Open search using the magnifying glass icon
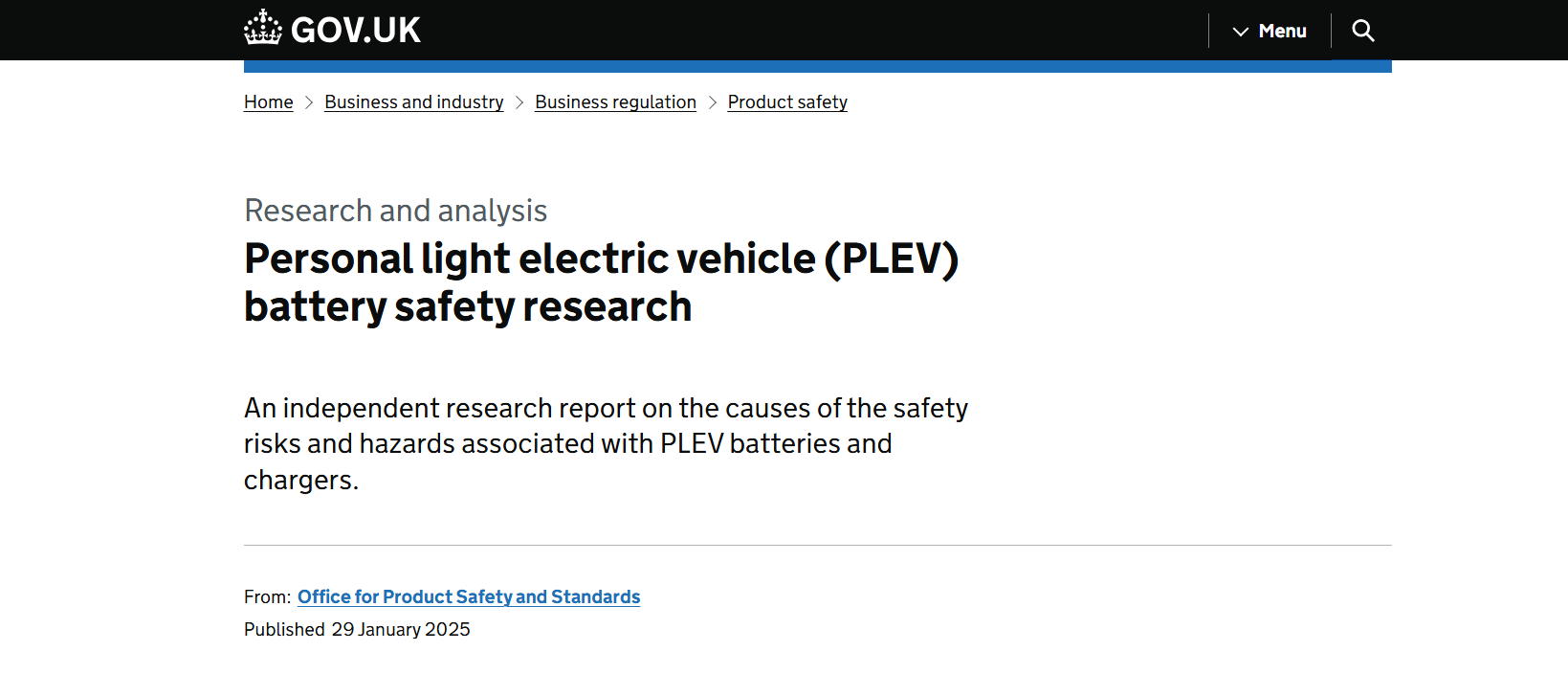 click(x=1362, y=30)
